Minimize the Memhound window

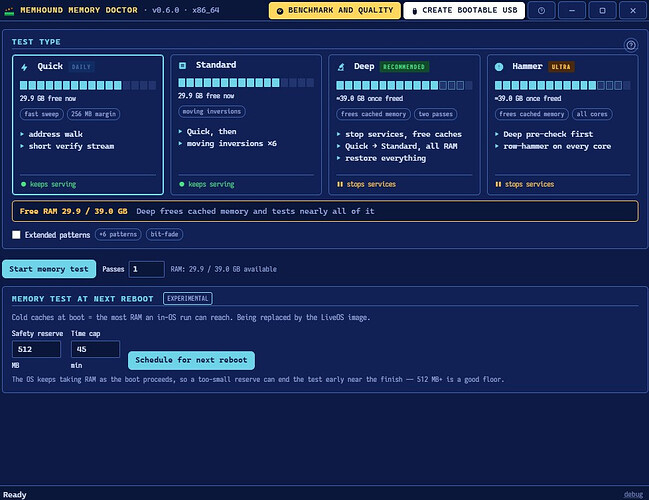click(x=572, y=11)
